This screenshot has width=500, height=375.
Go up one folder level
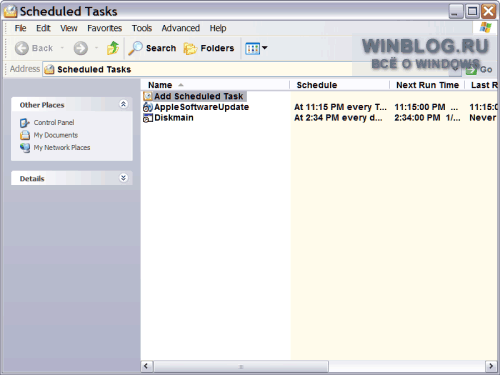coord(113,48)
